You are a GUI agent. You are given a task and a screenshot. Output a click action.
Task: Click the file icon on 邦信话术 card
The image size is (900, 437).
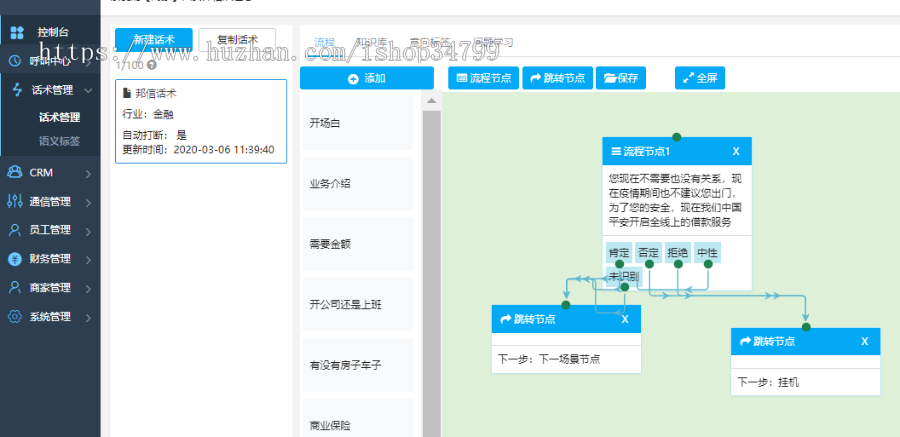tap(127, 94)
